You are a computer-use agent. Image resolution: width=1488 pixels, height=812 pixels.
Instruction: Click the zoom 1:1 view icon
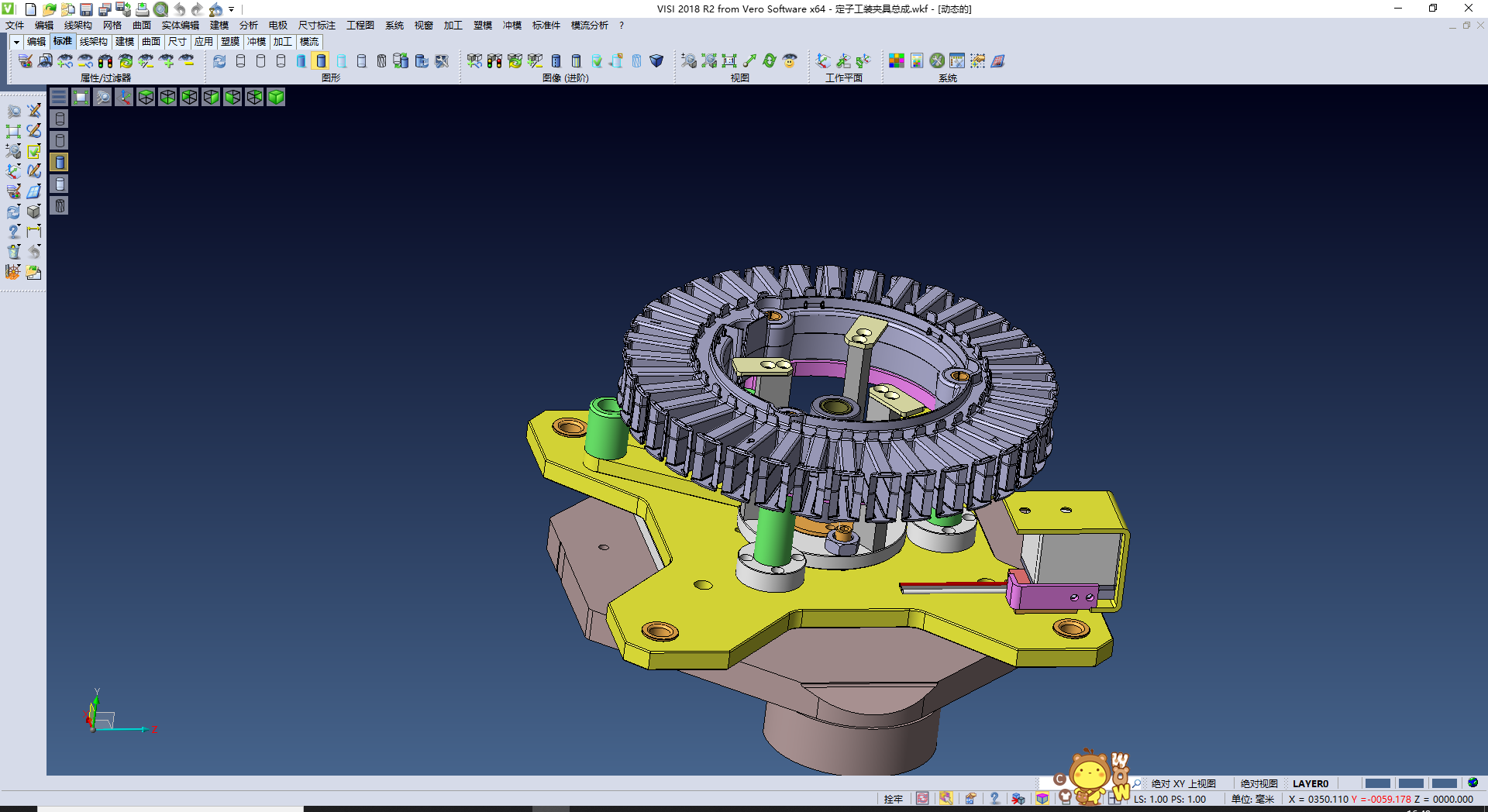pyautogui.click(x=729, y=60)
